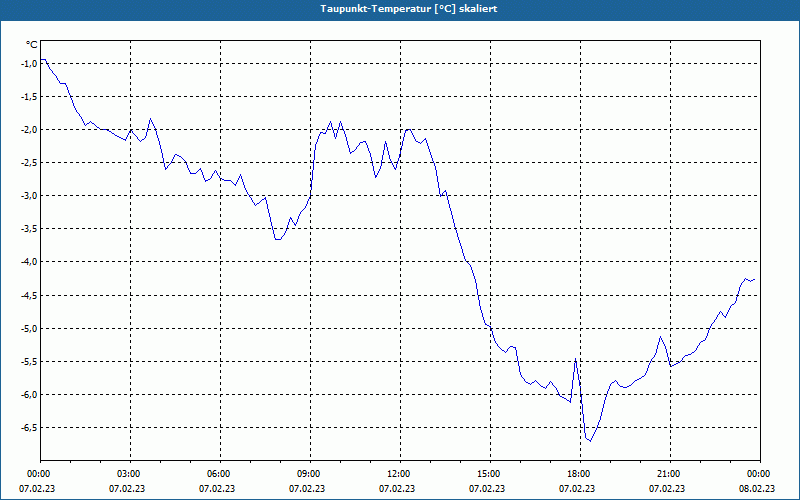This screenshot has width=800, height=500.
Task: Click the 09:00 x-axis time
Action: click(x=310, y=474)
